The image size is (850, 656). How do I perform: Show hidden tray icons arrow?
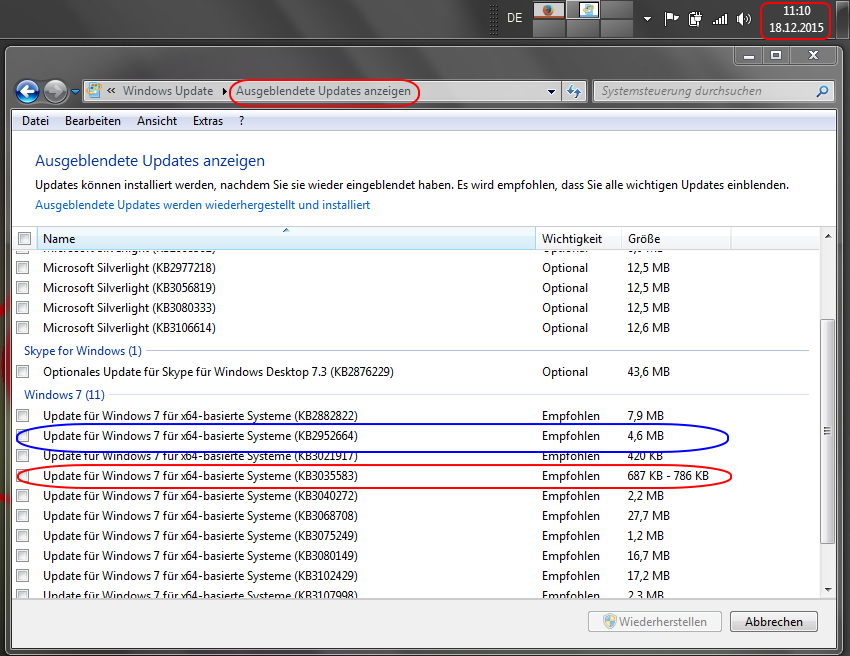[647, 19]
